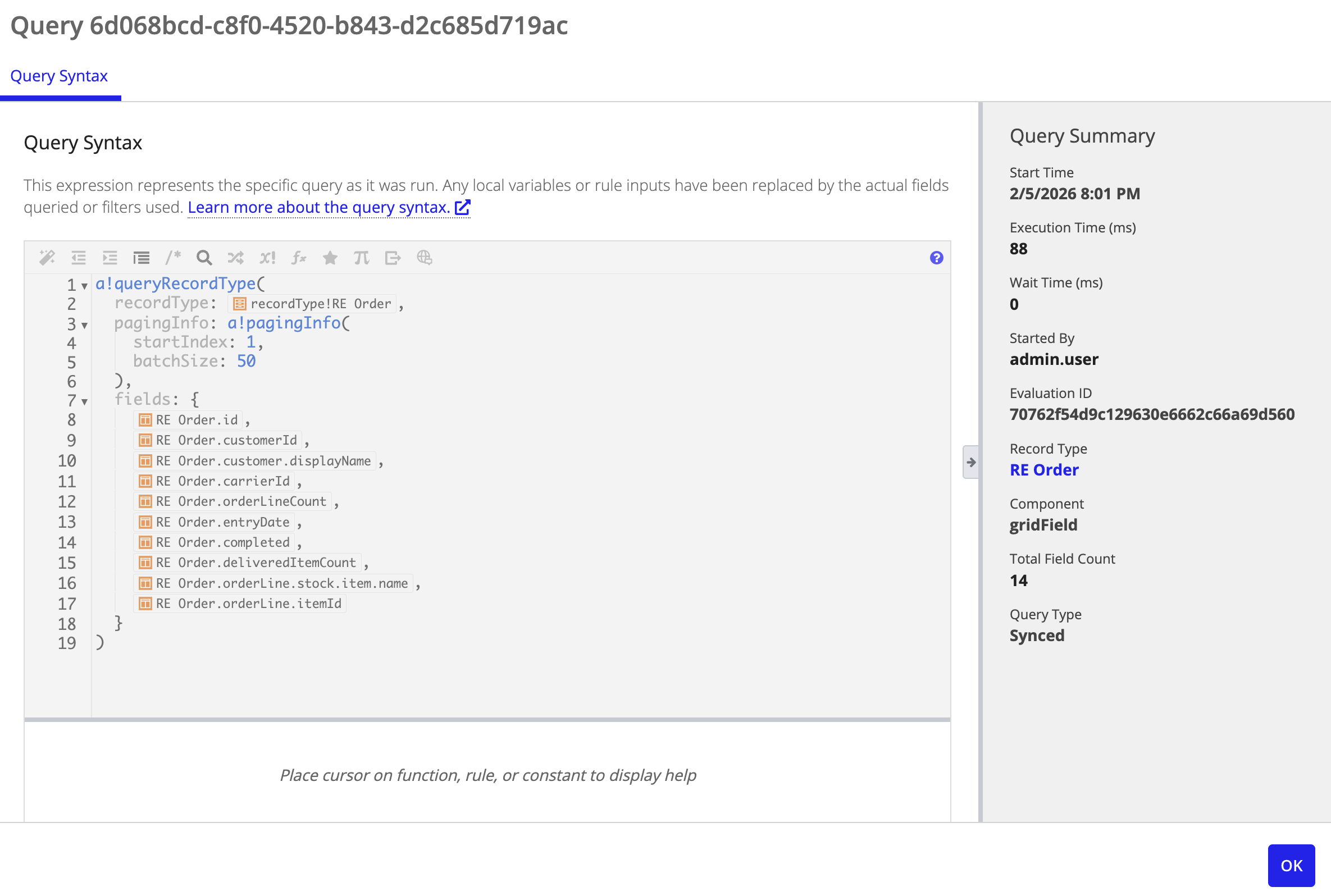Click the RE Order.completed field chip
Image resolution: width=1331 pixels, height=896 pixels.
pyautogui.click(x=215, y=542)
